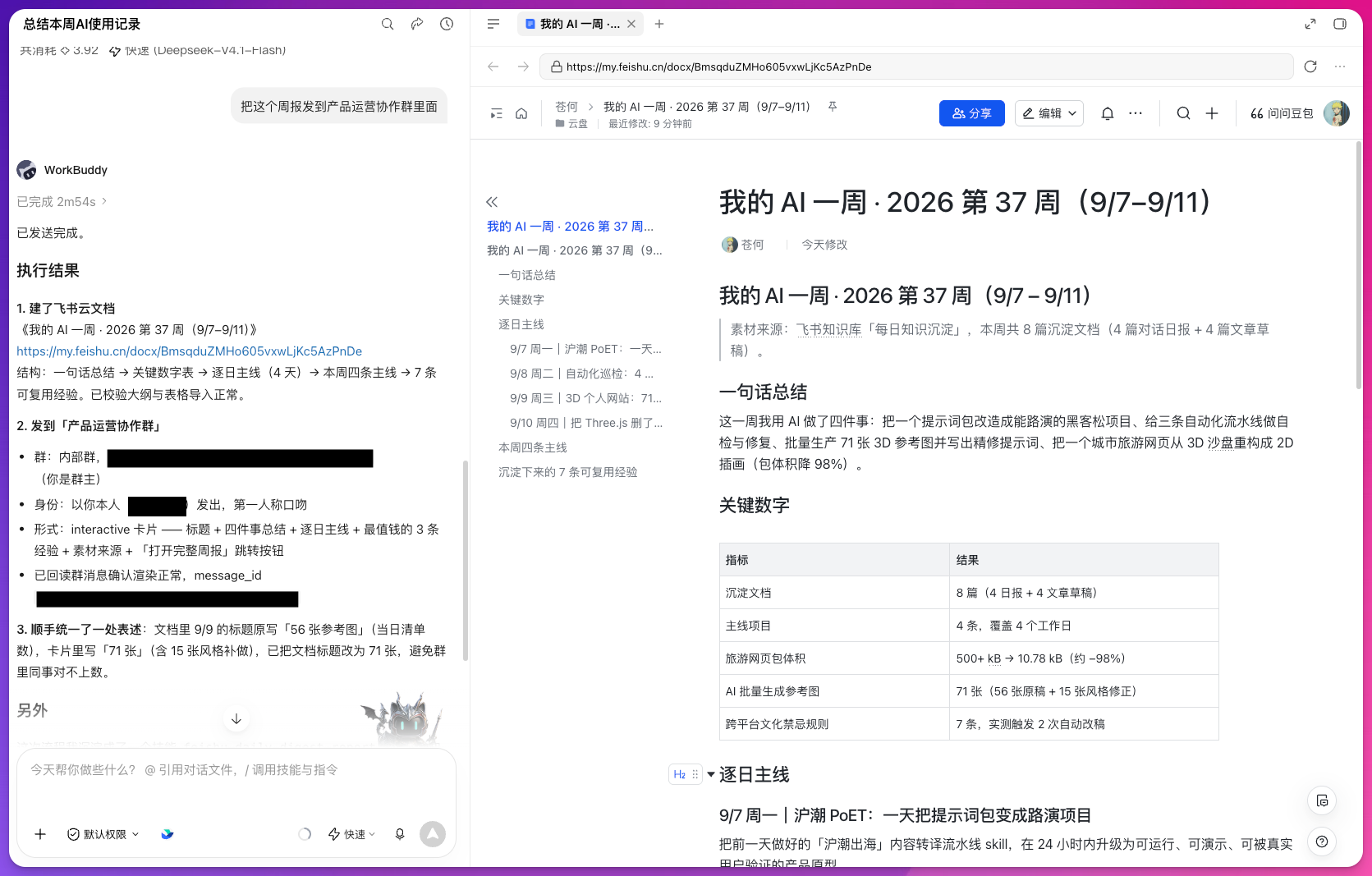
Task: Click the search icon in WorkBuddy header
Action: [x=388, y=24]
